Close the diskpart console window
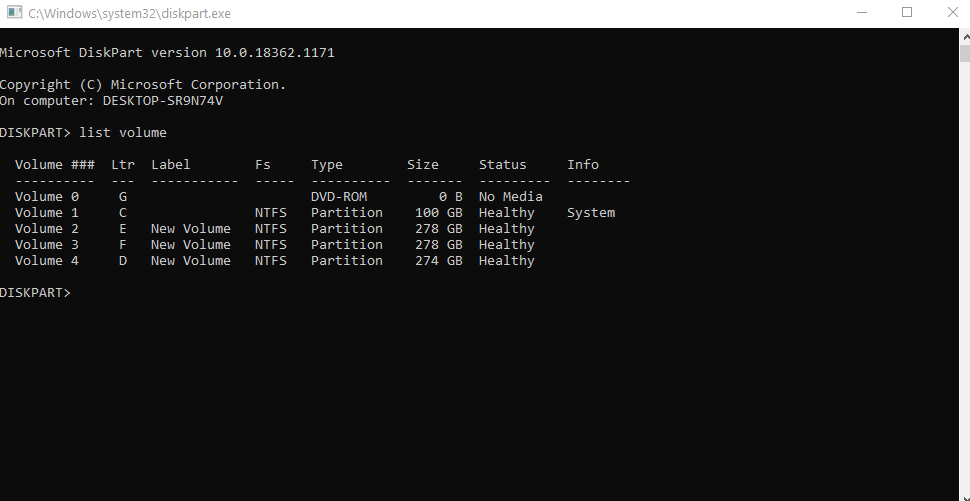Viewport: 970px width, 501px height. [x=951, y=13]
